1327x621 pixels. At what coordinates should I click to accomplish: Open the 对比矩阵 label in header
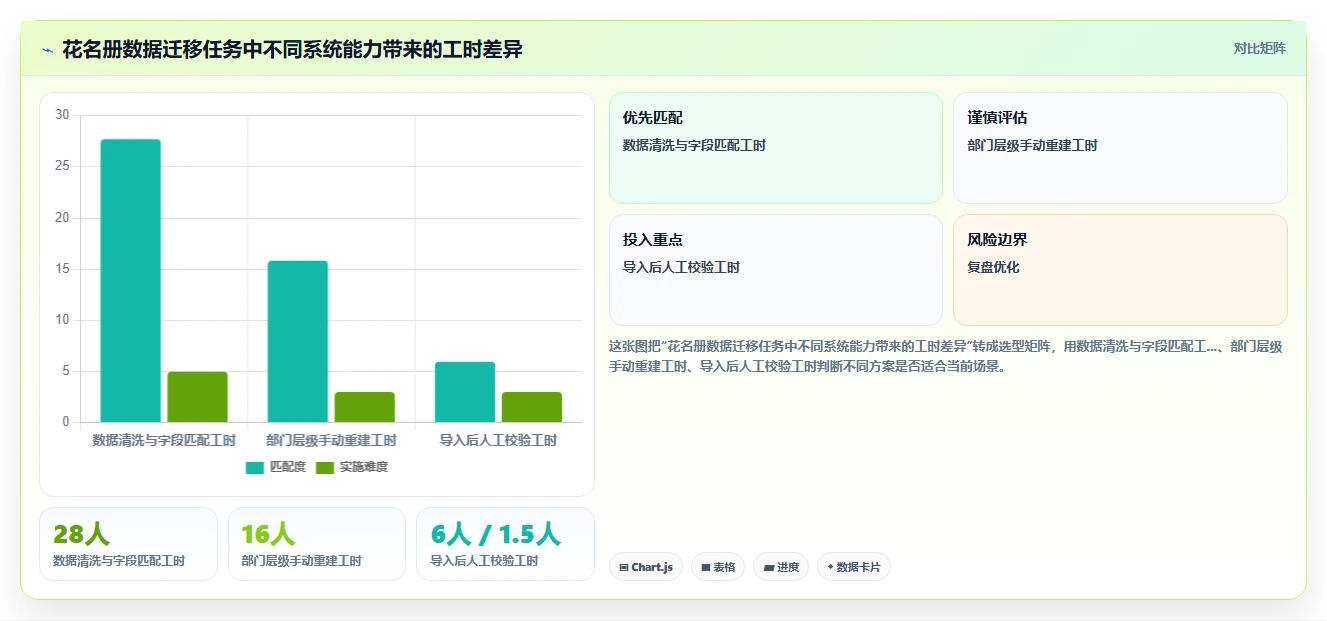click(x=1259, y=48)
